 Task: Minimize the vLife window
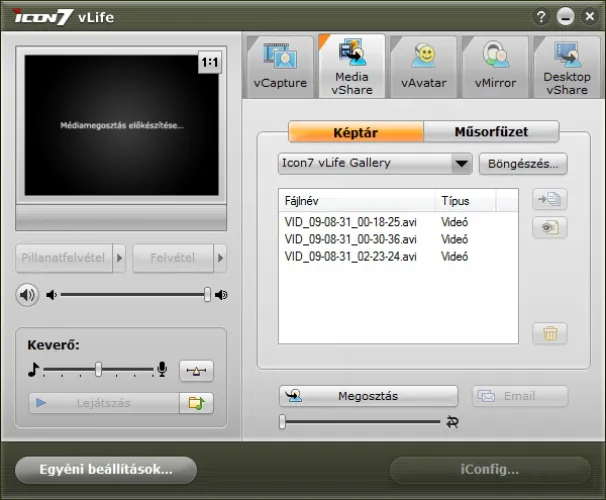pos(565,17)
